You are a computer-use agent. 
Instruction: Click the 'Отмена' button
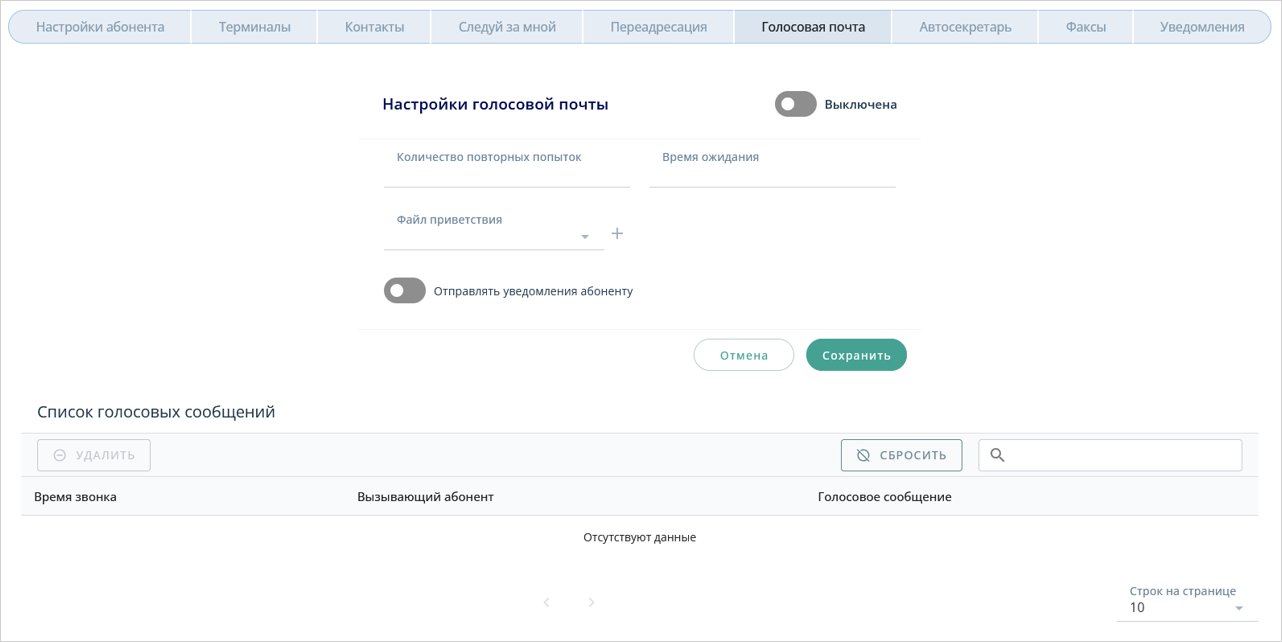click(744, 355)
